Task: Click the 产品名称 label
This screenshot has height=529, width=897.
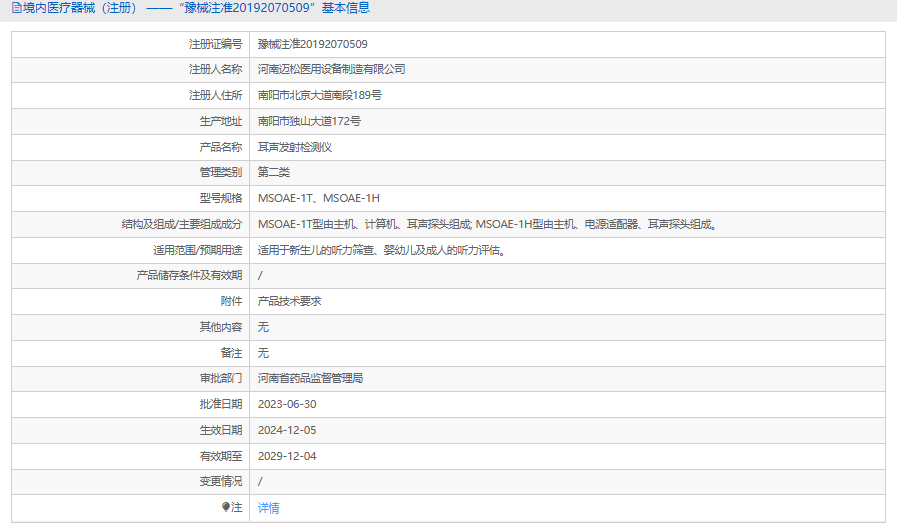Action: coord(221,147)
